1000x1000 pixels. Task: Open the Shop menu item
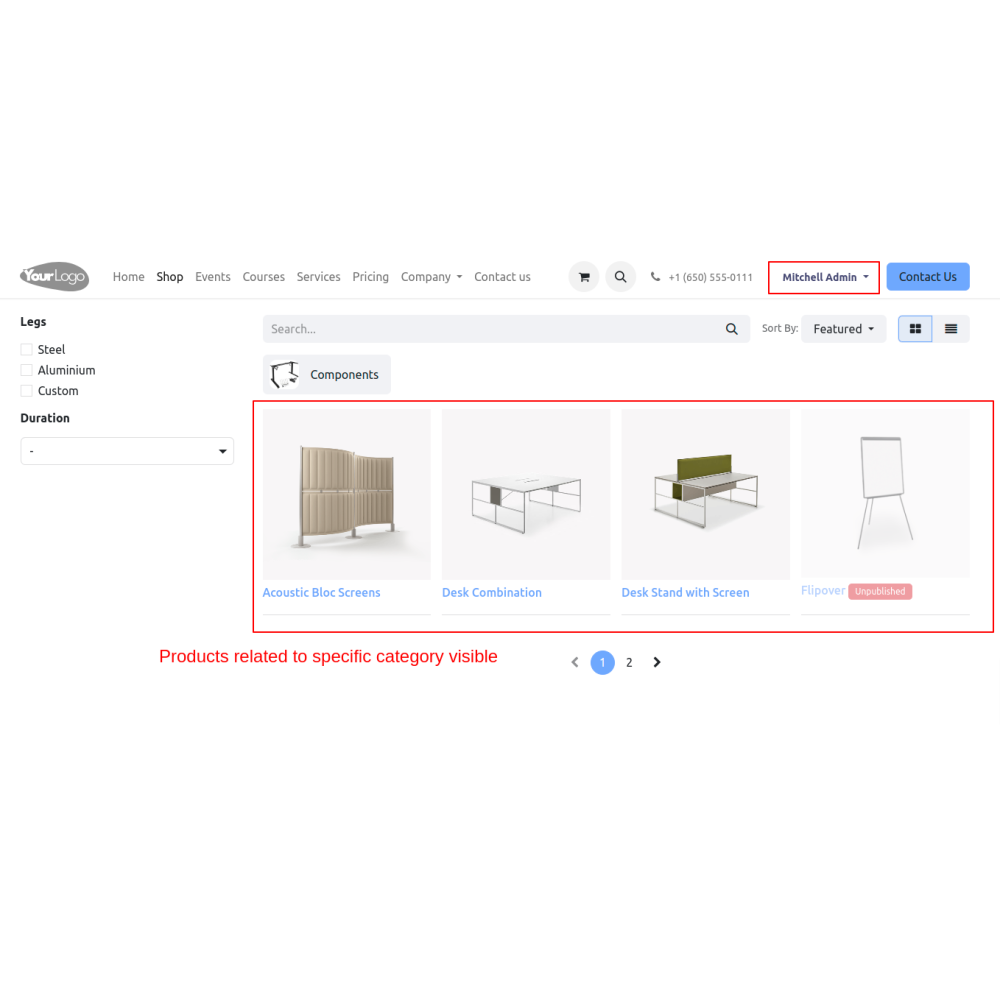pyautogui.click(x=170, y=277)
